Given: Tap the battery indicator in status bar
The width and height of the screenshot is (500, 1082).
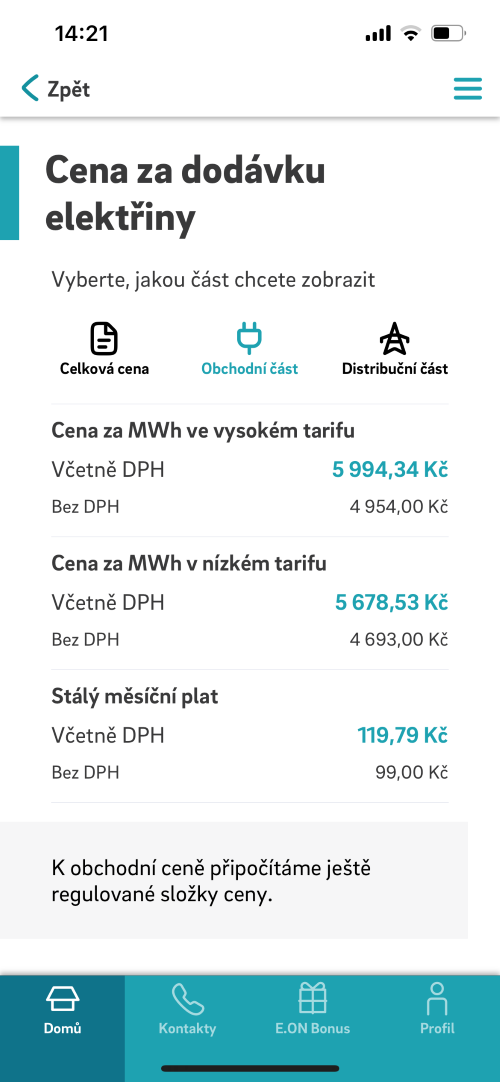Looking at the screenshot, I should (448, 32).
